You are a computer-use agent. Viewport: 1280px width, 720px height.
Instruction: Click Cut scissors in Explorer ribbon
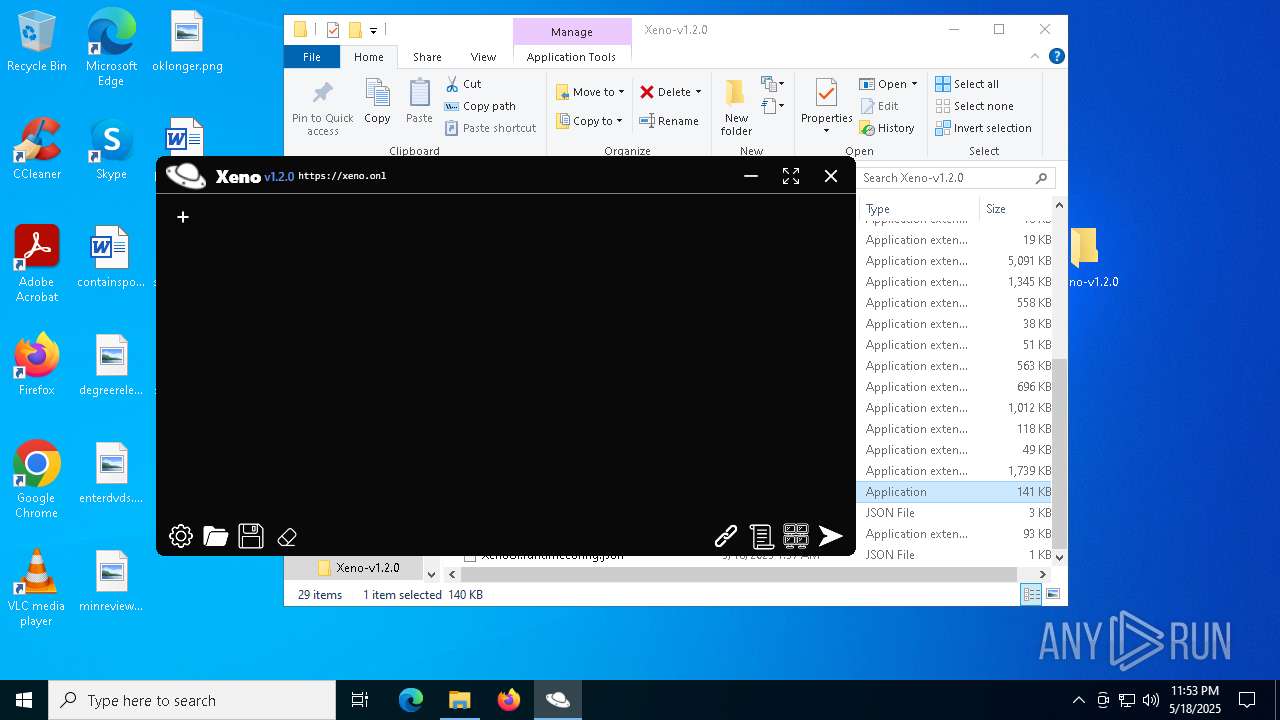click(x=463, y=84)
